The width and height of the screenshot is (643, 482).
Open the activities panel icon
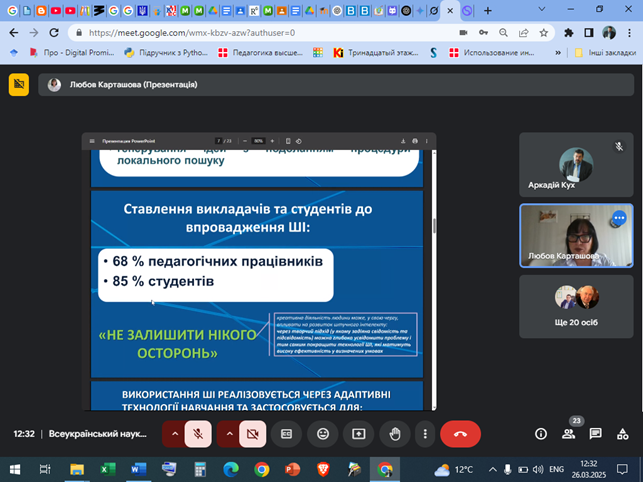[622, 434]
